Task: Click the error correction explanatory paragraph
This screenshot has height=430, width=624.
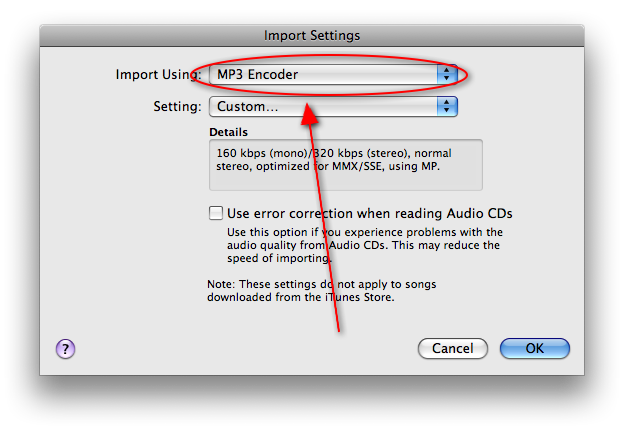Action: (365, 245)
